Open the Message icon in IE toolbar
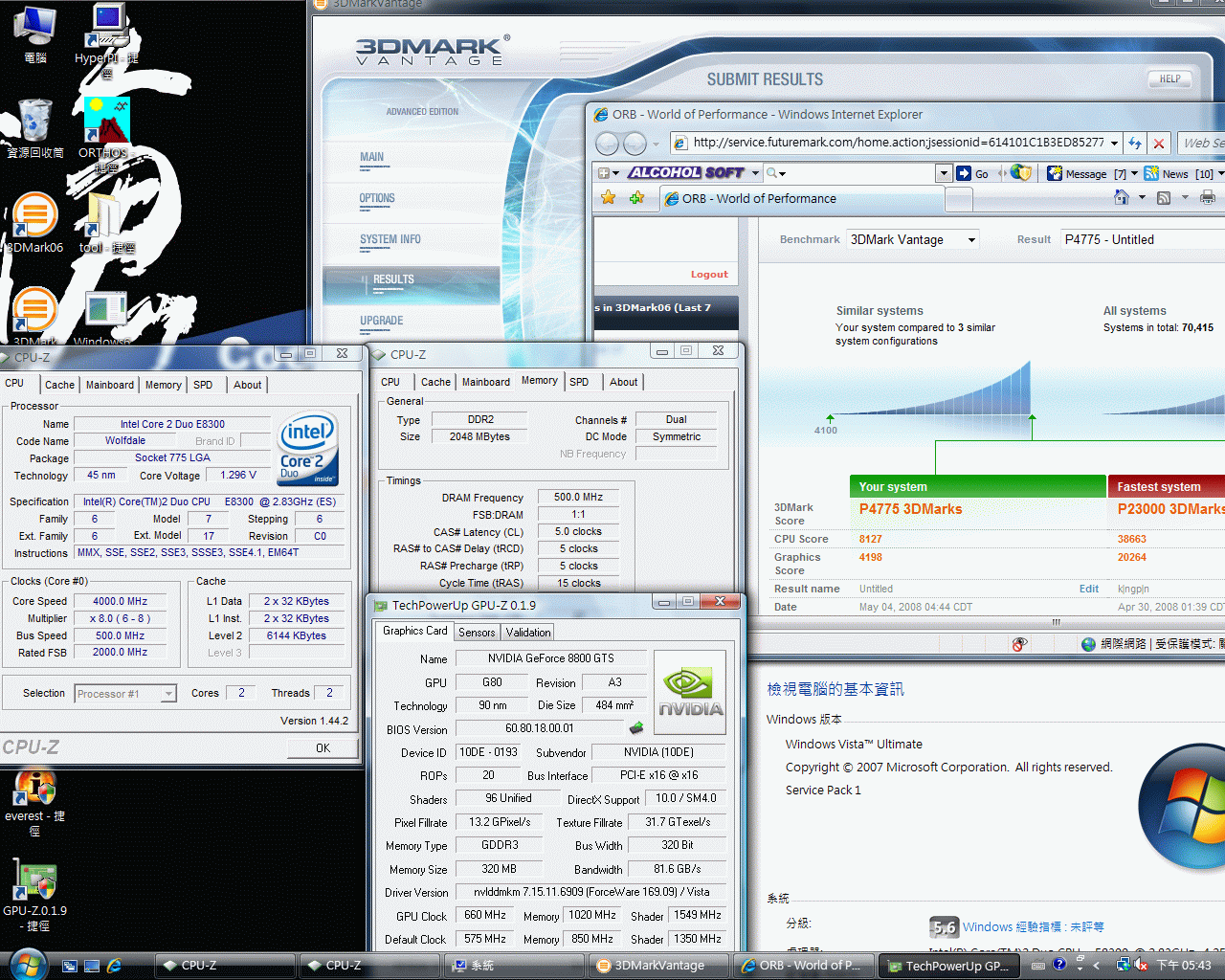This screenshot has height=980, width=1225. click(x=1055, y=173)
